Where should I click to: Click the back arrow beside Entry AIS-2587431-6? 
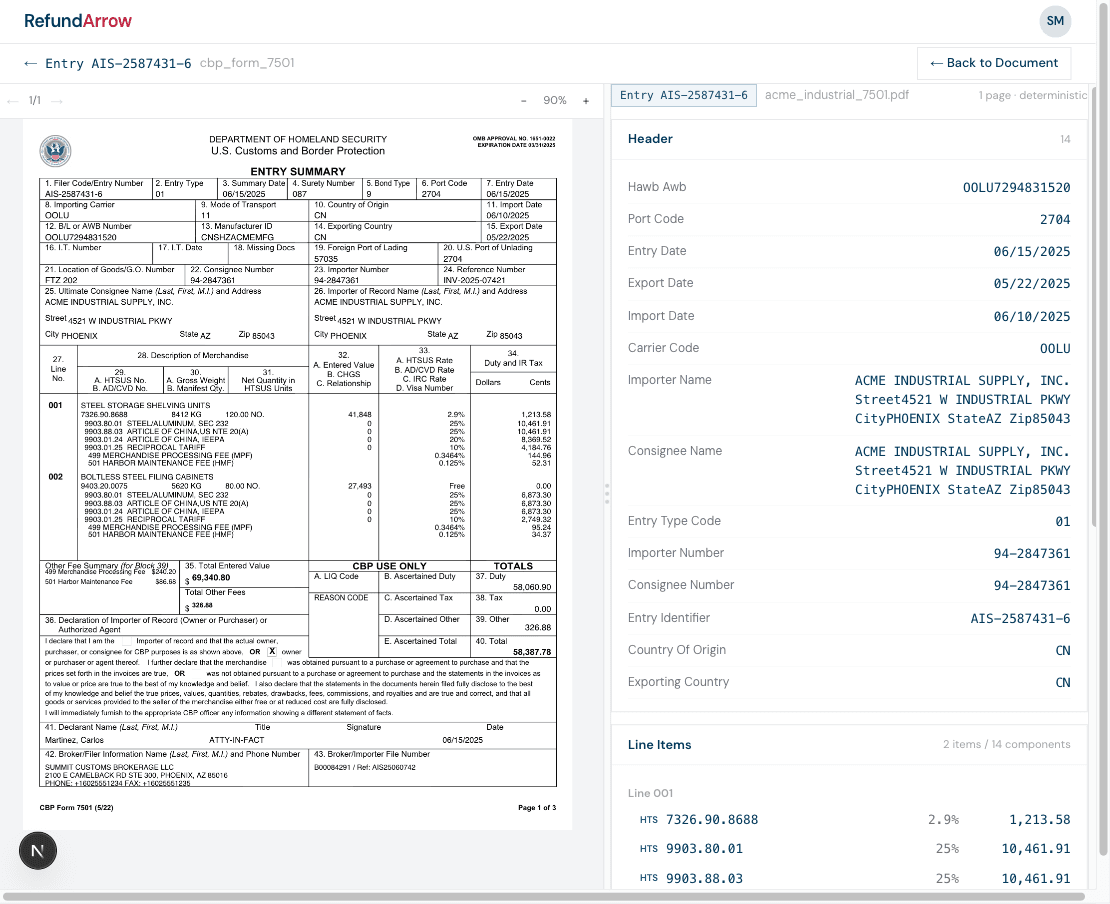point(30,62)
